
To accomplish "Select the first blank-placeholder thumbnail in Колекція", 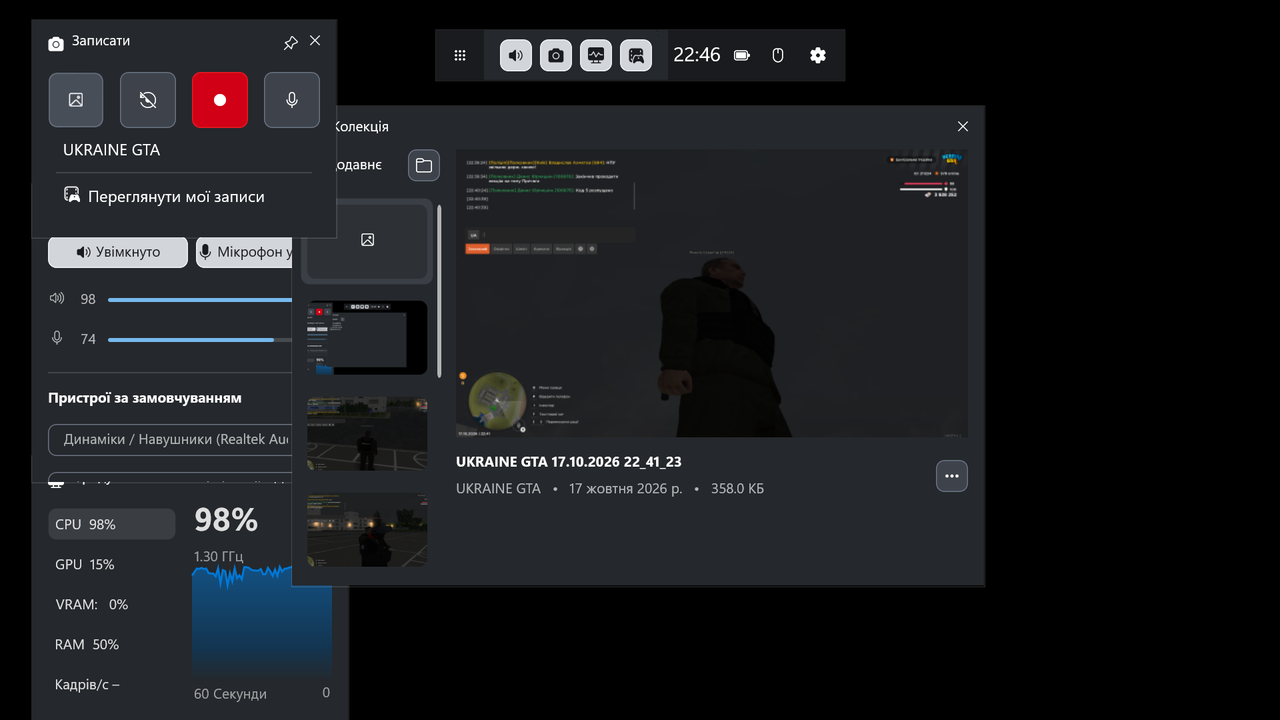I will 367,240.
